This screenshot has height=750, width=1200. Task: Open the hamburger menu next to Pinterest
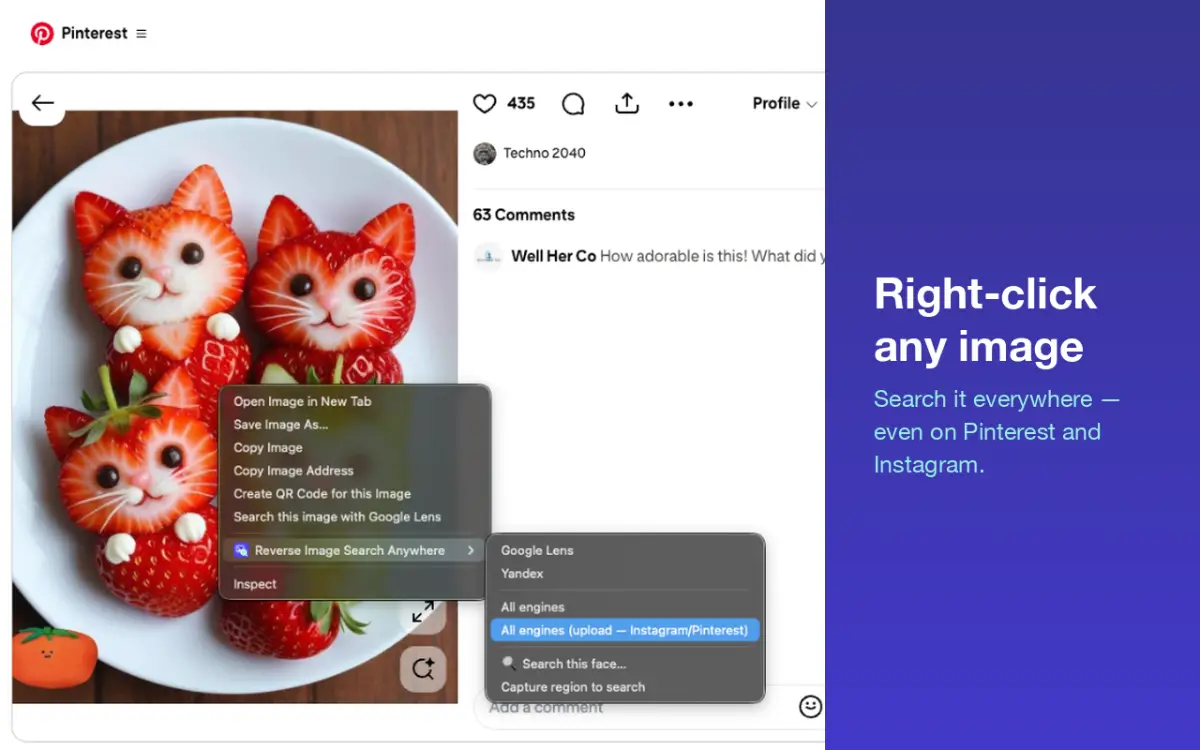point(141,34)
